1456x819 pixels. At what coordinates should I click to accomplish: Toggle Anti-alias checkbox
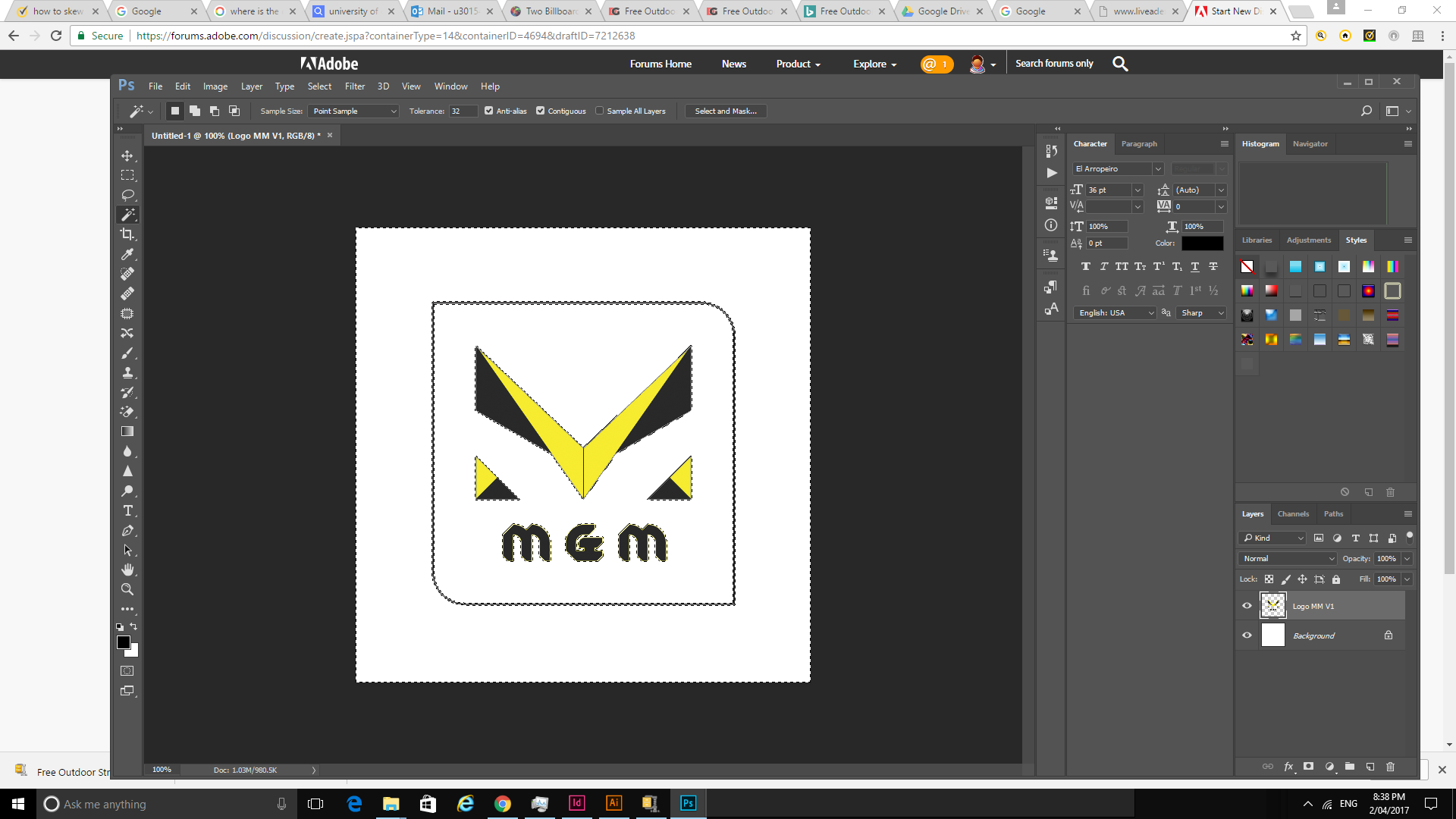[489, 111]
